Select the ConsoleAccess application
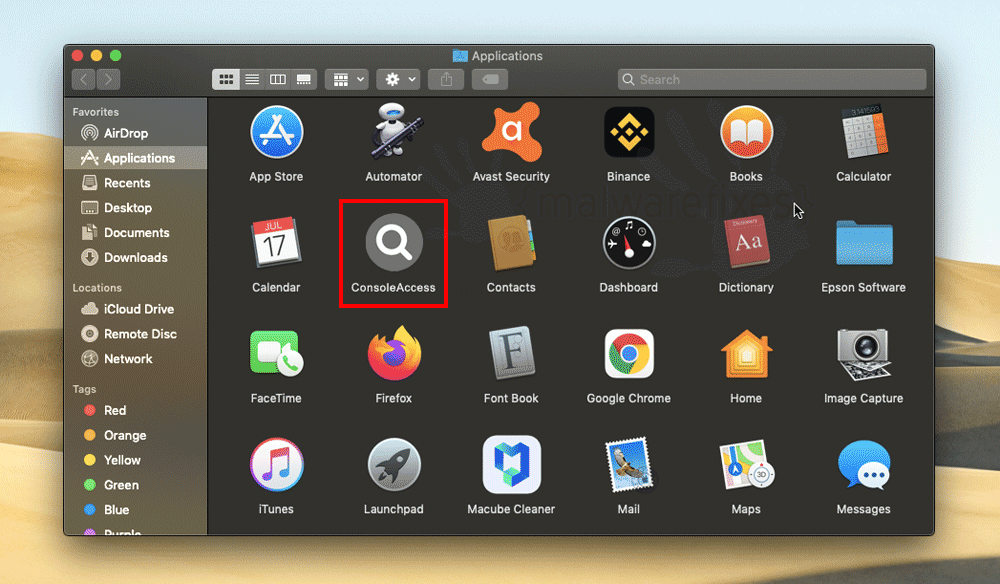The height and width of the screenshot is (584, 1000). [x=393, y=243]
